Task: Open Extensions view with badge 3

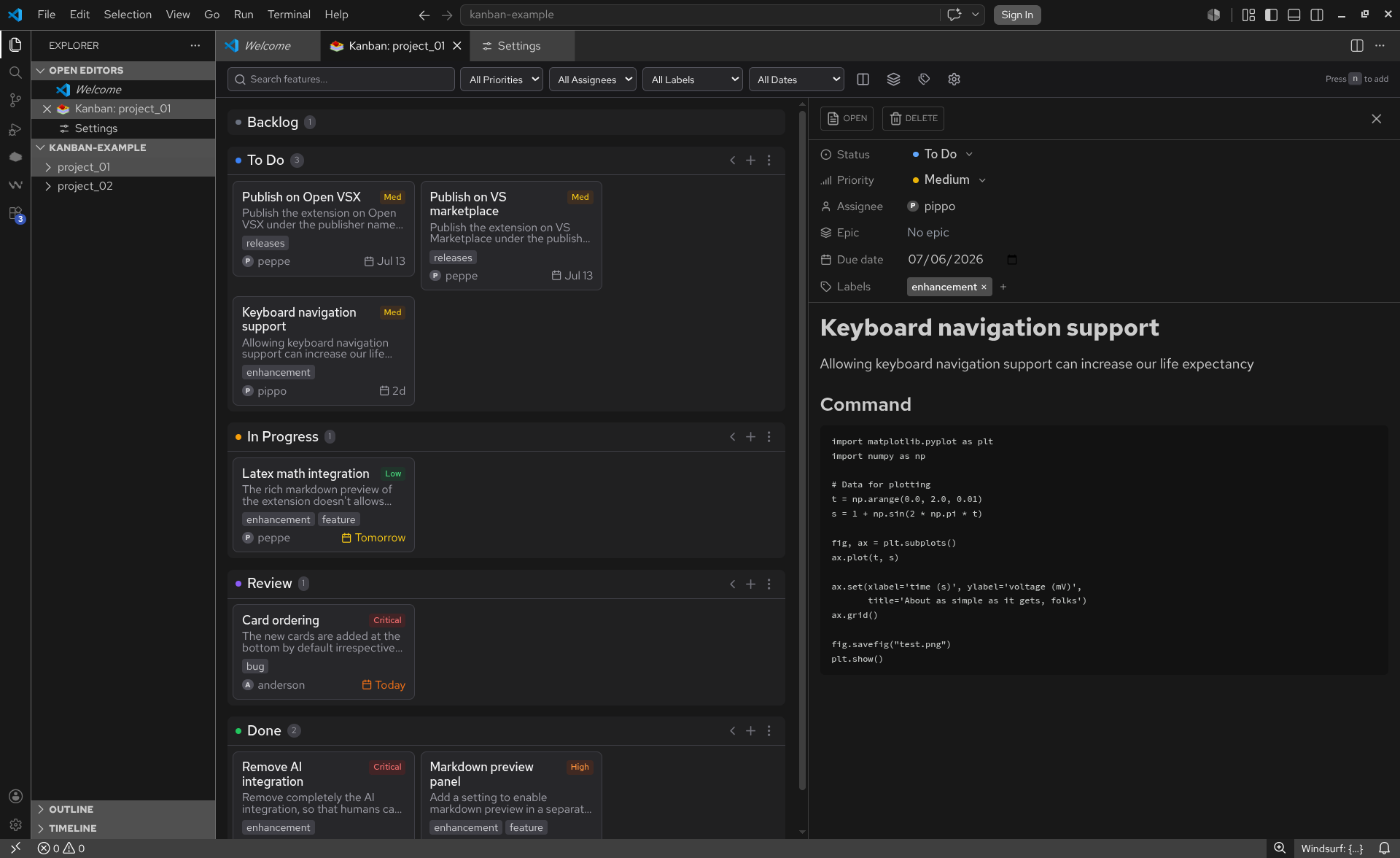Action: point(15,214)
